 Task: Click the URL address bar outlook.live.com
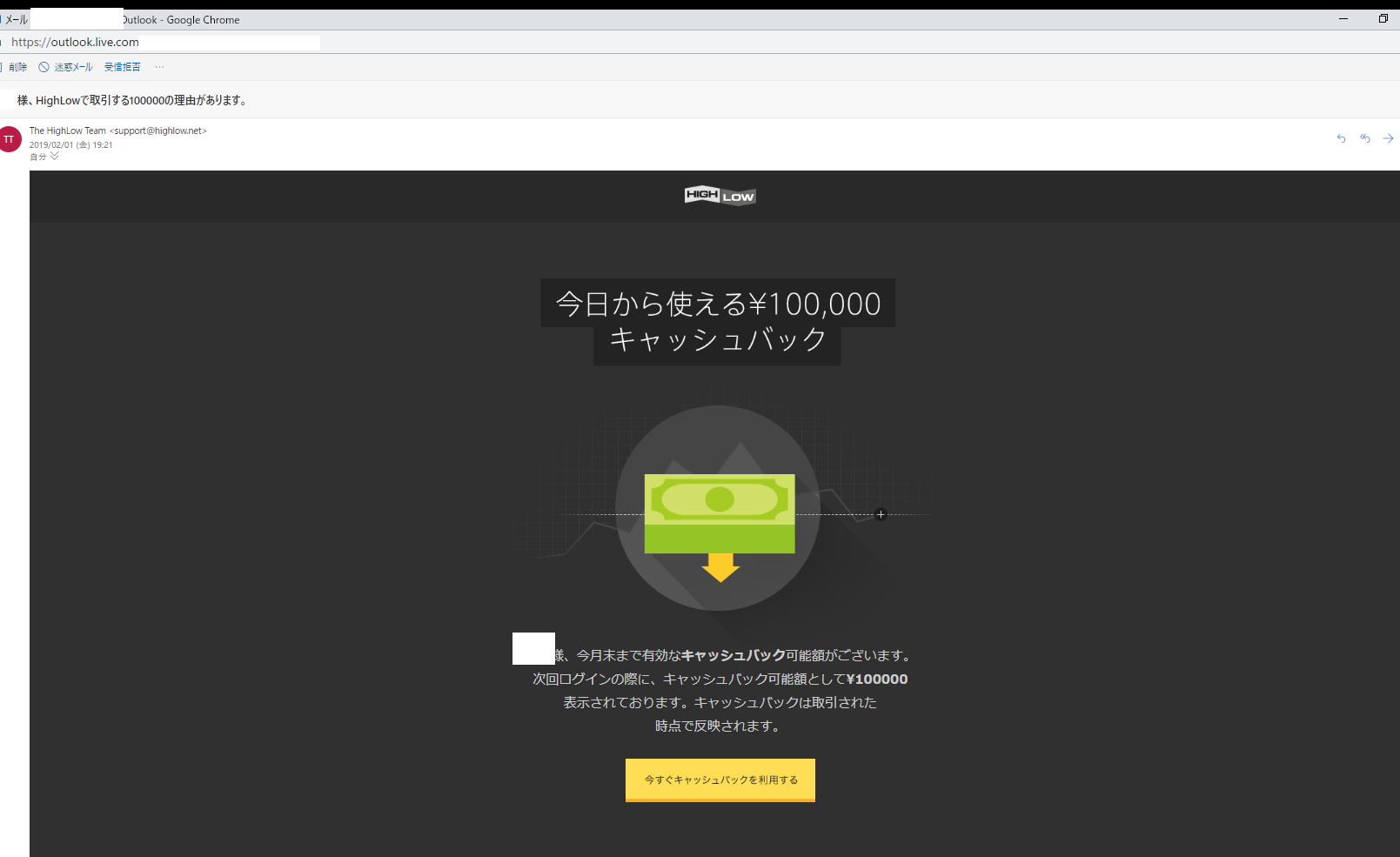pos(75,42)
